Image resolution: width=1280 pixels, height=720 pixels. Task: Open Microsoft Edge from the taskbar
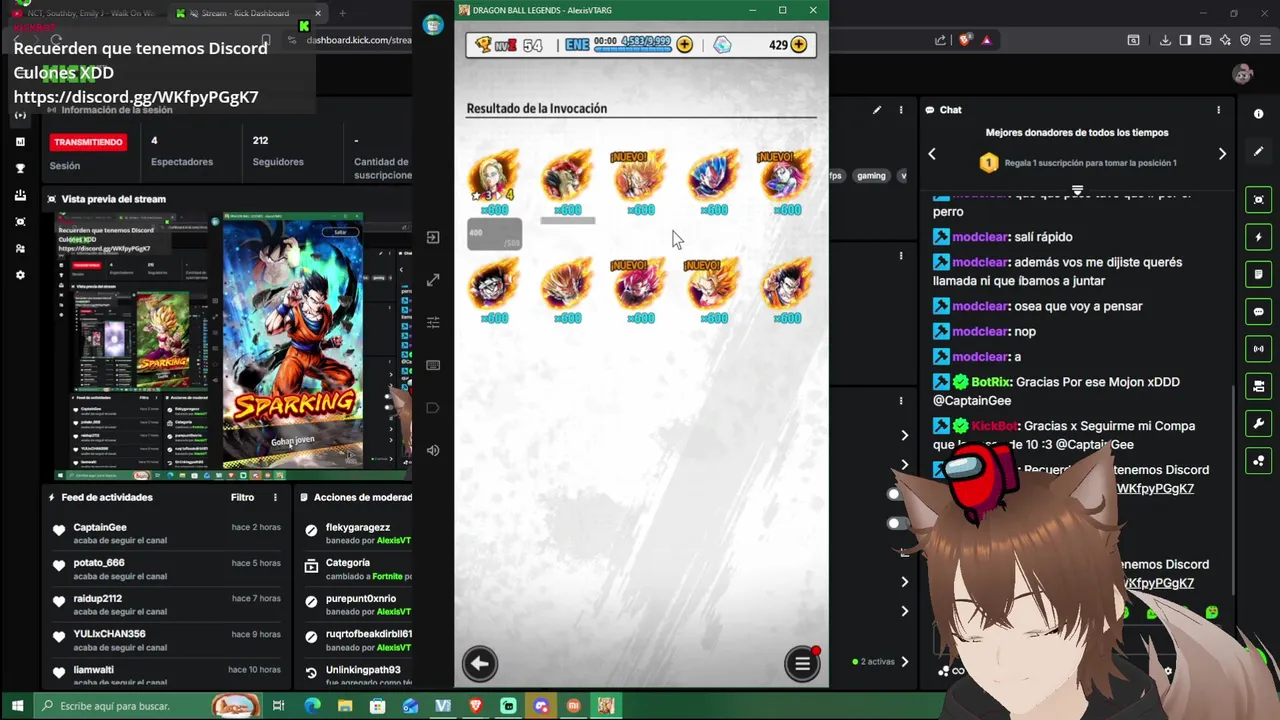[x=312, y=706]
